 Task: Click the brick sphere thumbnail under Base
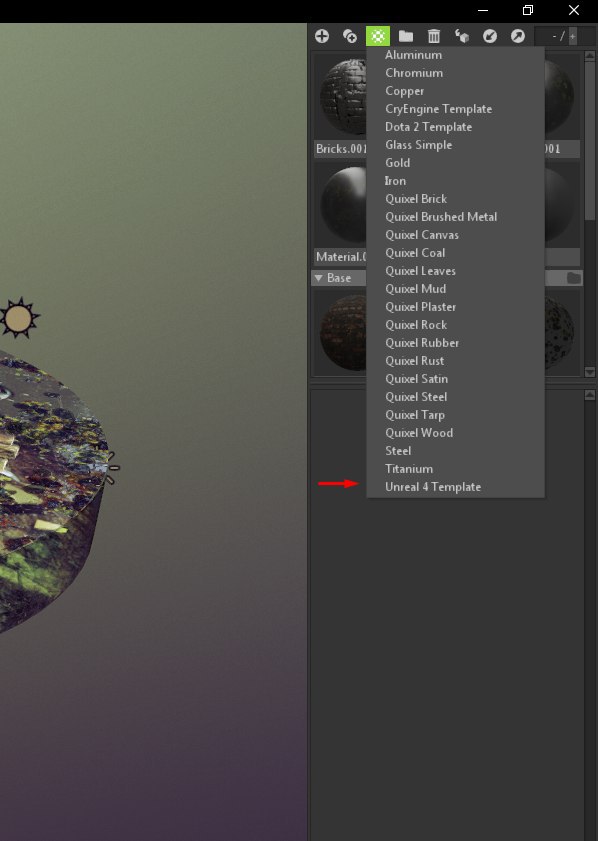343,333
